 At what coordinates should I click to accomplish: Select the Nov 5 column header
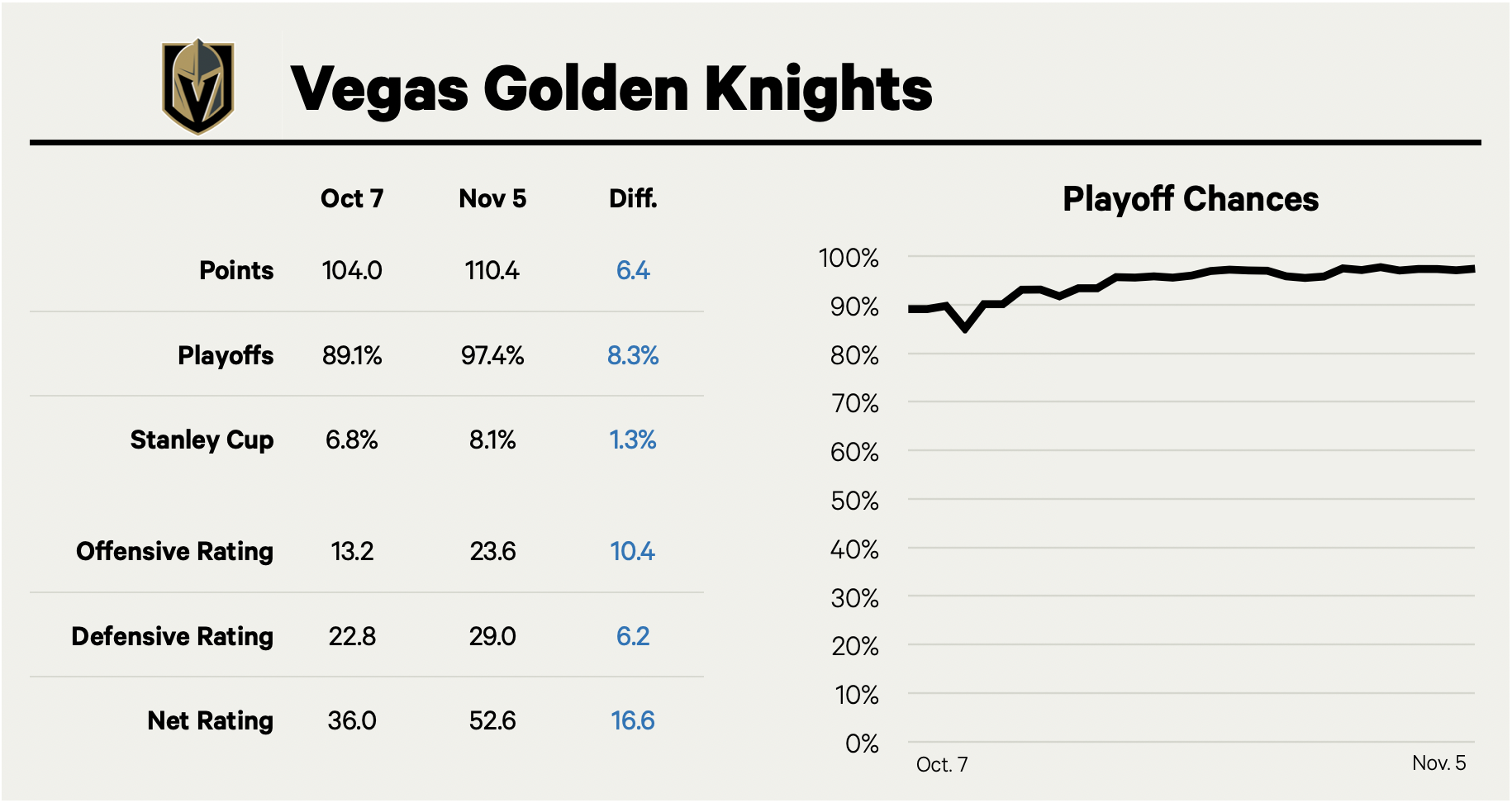pyautogui.click(x=492, y=199)
